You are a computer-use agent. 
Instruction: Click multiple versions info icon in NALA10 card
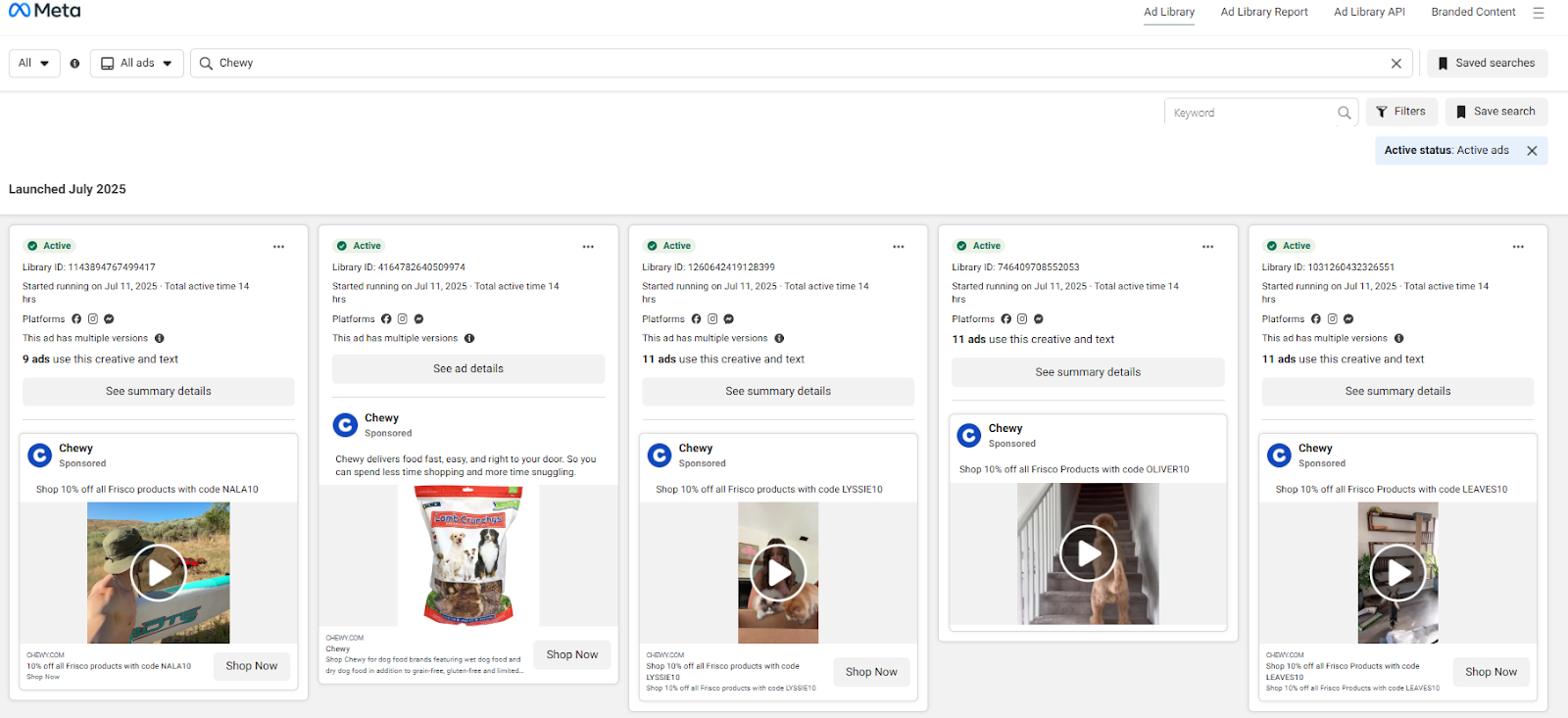coord(160,339)
